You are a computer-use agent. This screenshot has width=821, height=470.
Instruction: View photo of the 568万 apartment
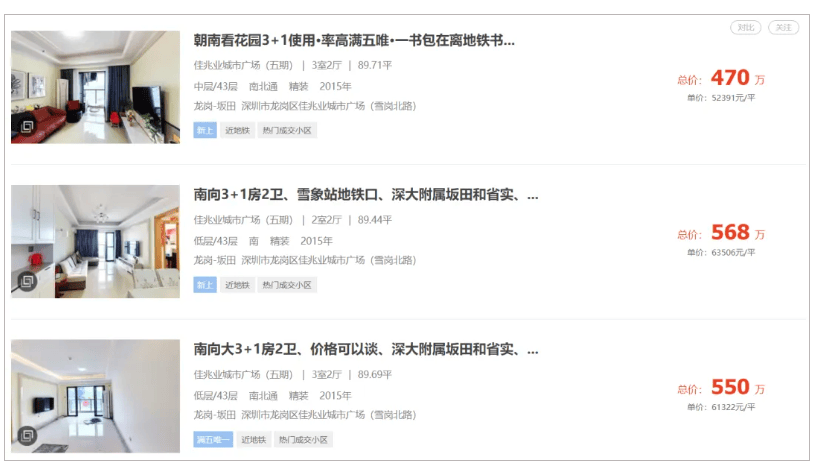95,241
